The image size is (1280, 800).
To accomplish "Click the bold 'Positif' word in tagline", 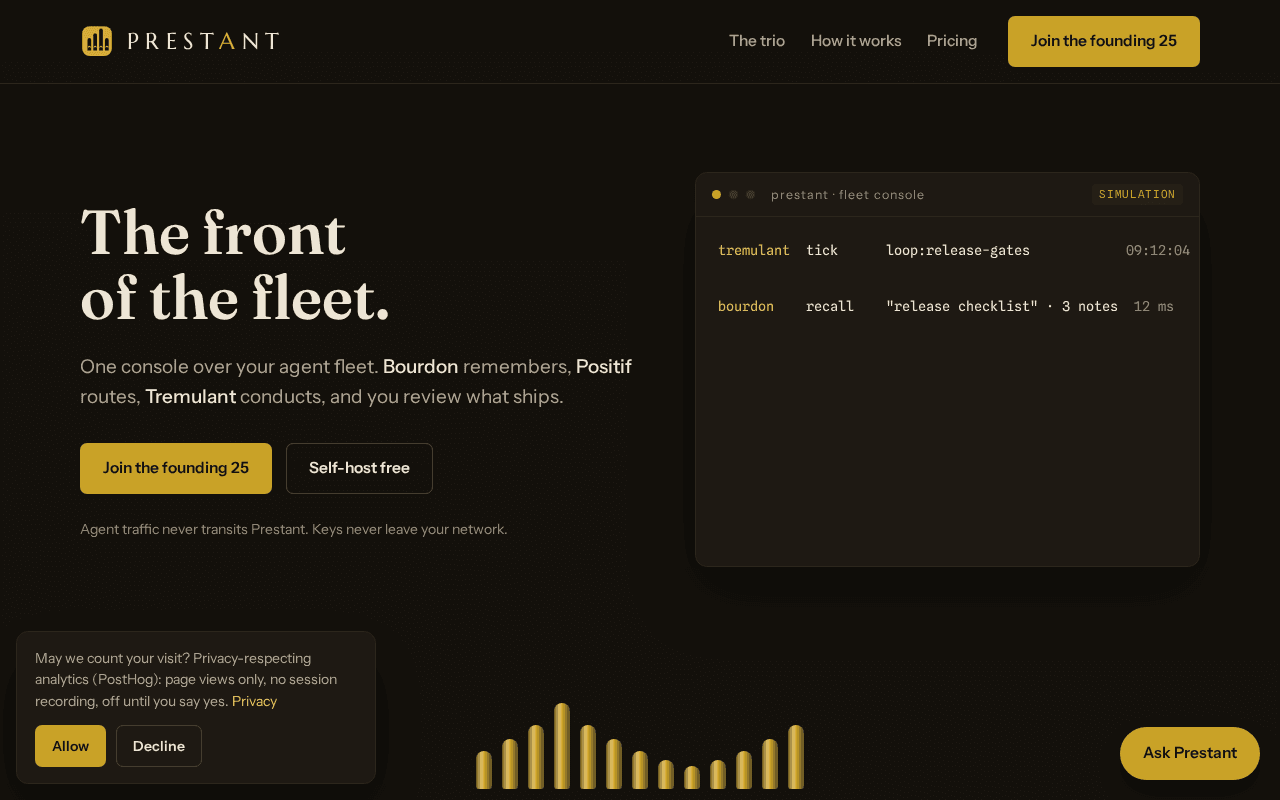I will [x=604, y=367].
